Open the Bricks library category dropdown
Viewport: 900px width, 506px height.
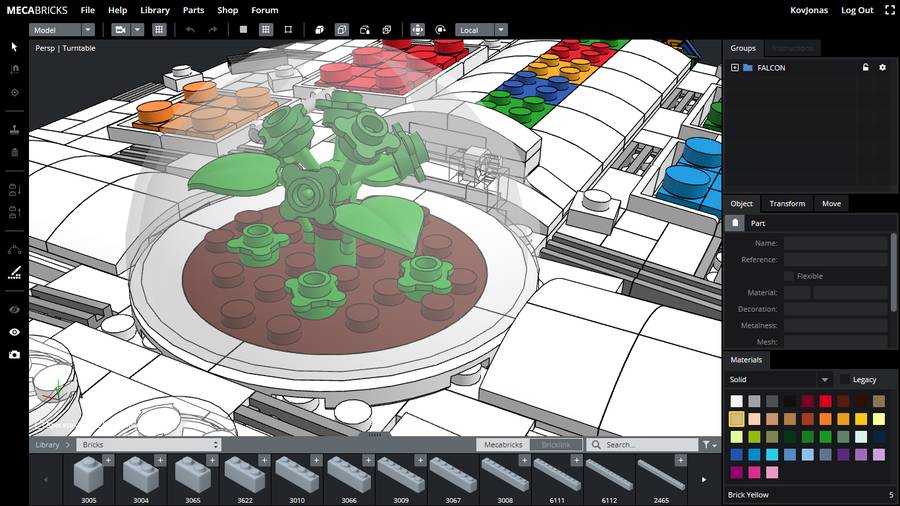click(x=149, y=445)
